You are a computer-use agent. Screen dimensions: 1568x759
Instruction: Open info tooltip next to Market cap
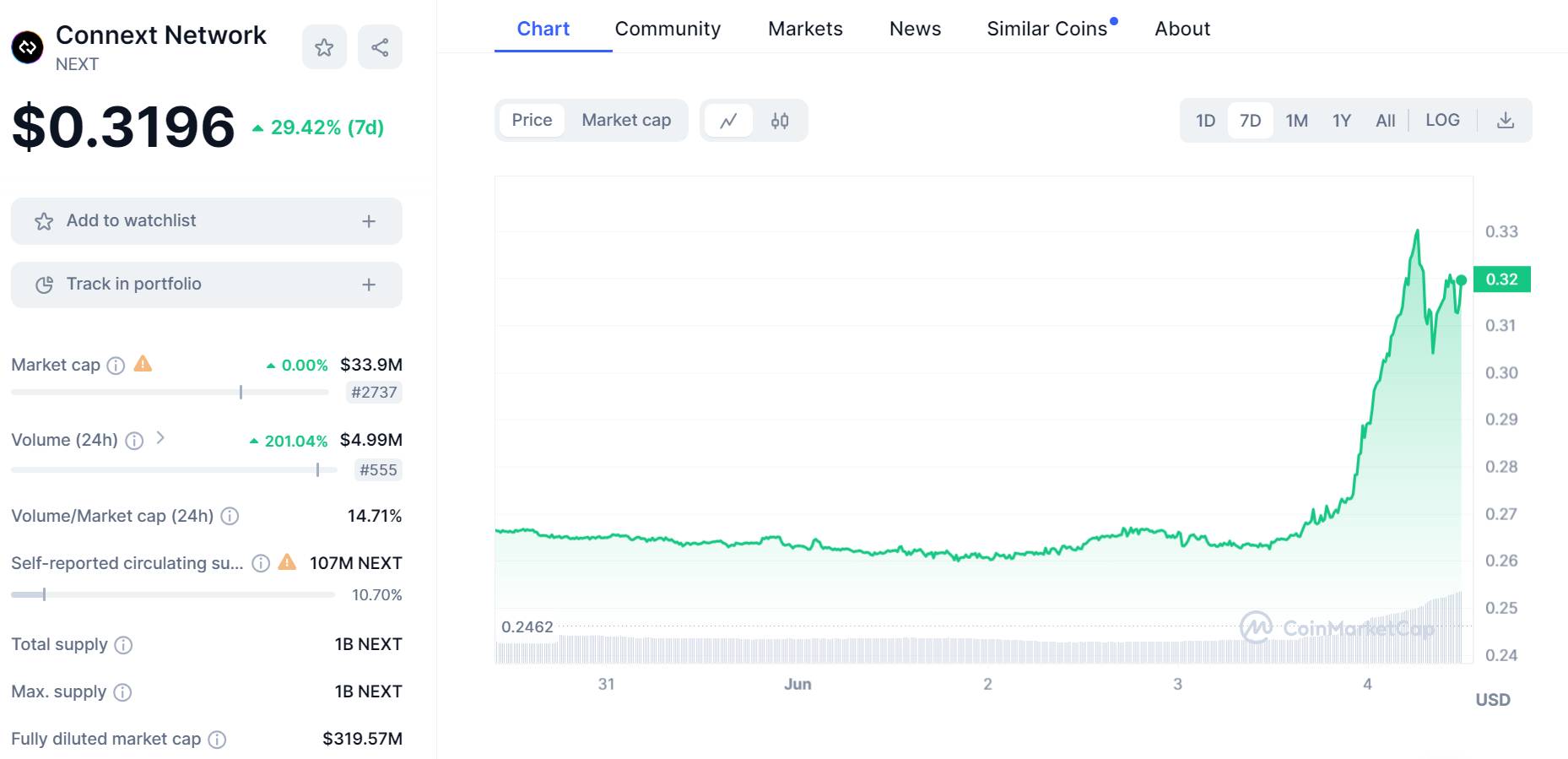click(116, 366)
